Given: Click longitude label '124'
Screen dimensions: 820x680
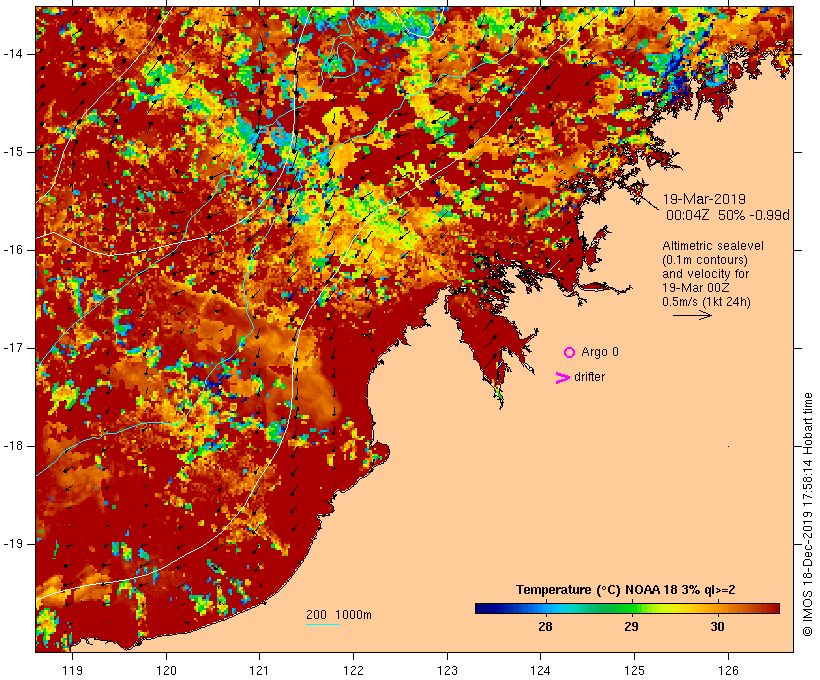Looking at the screenshot, I should [540, 670].
